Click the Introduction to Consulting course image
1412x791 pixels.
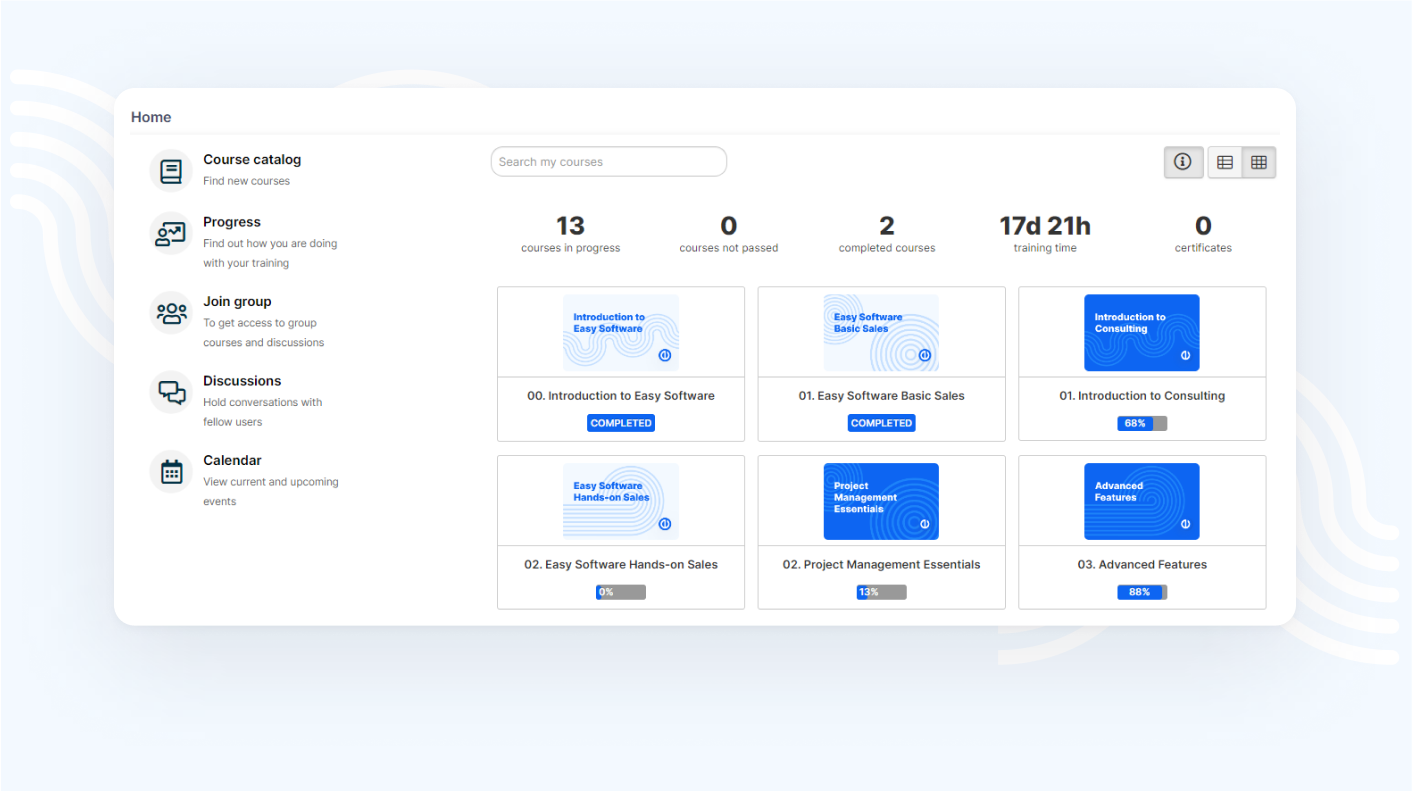(x=1141, y=333)
